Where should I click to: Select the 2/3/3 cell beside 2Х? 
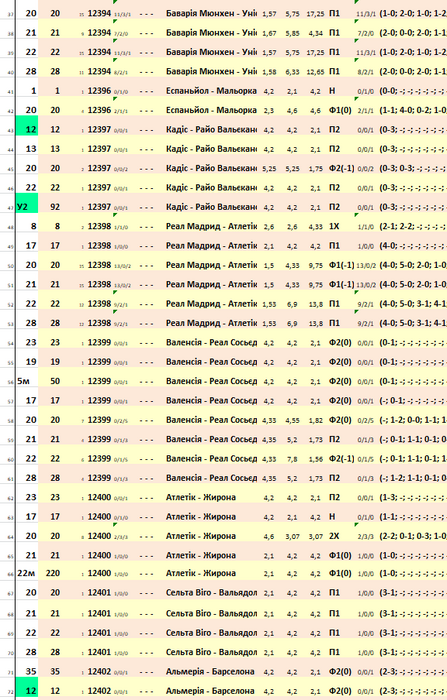(x=365, y=537)
